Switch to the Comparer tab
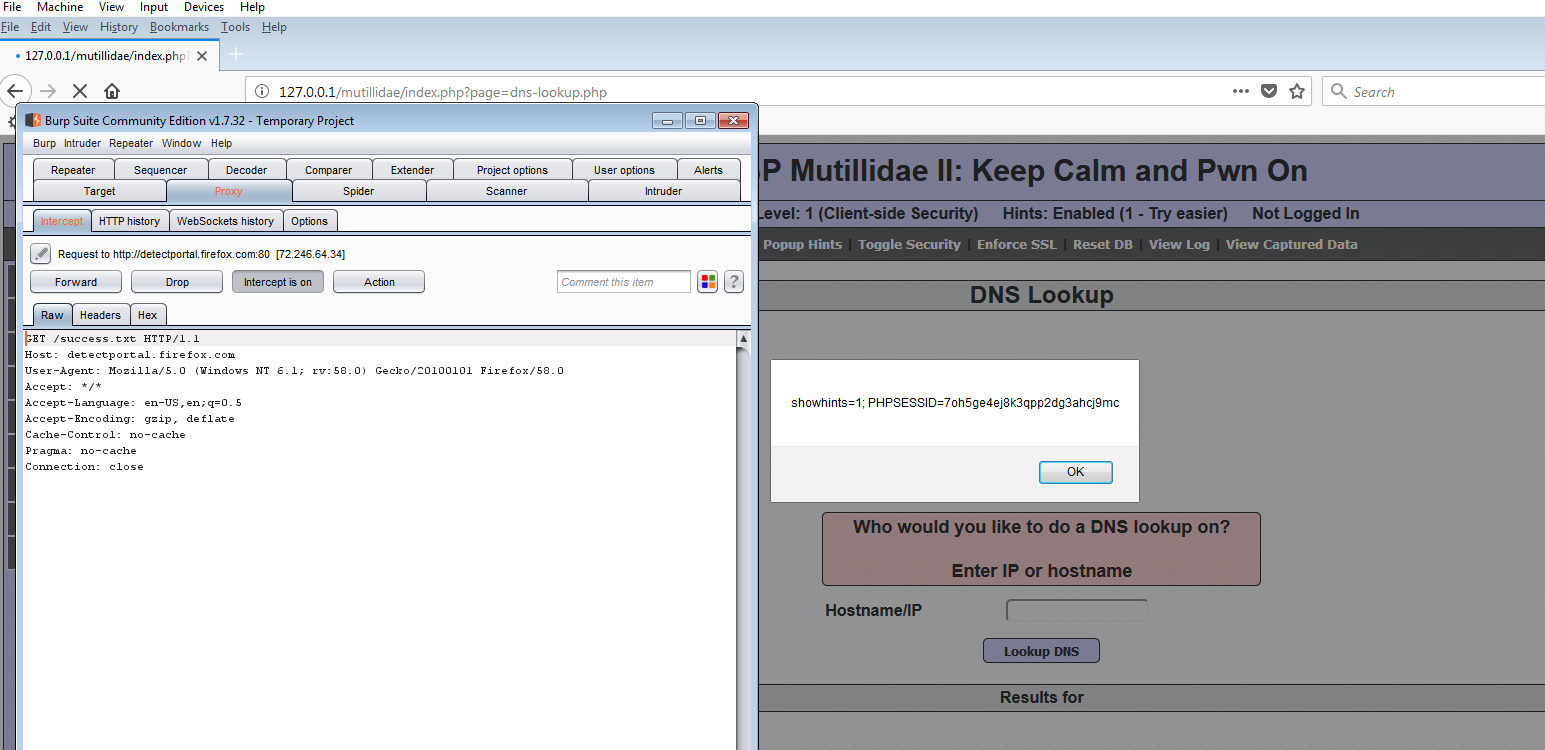Viewport: 1545px width, 750px height. coord(328,170)
